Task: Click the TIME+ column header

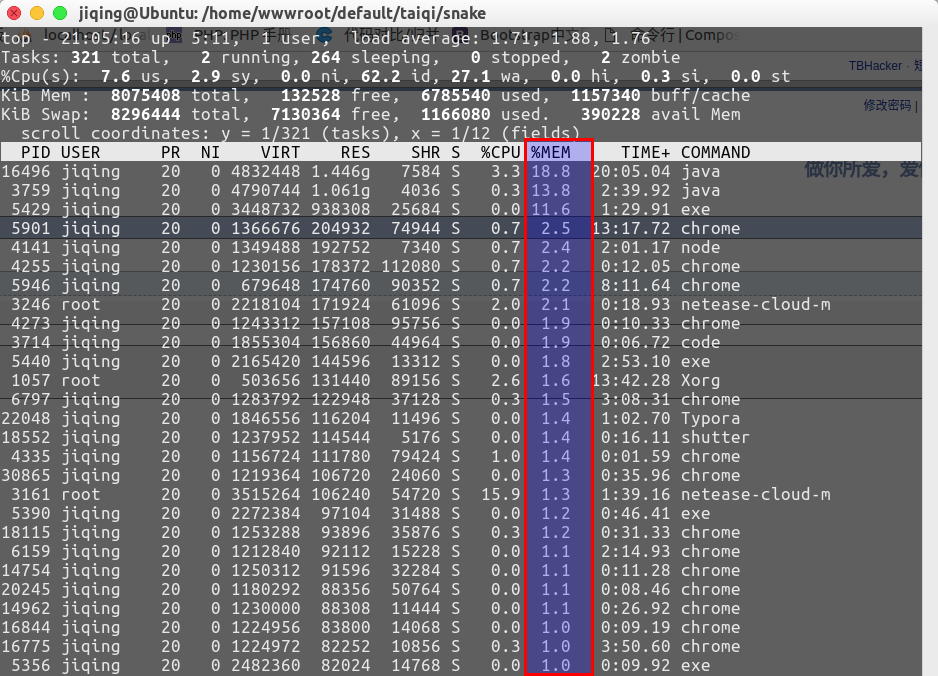Action: coord(645,153)
